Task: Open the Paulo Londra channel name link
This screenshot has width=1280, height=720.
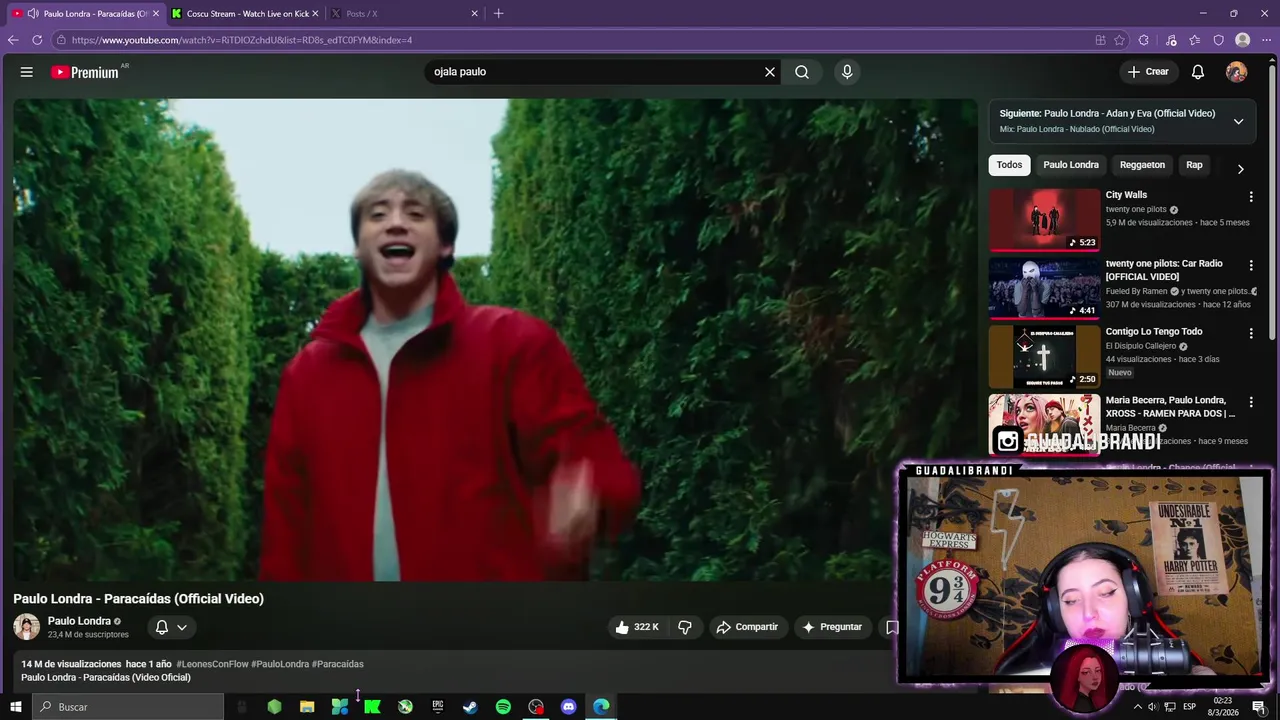Action: pyautogui.click(x=79, y=621)
